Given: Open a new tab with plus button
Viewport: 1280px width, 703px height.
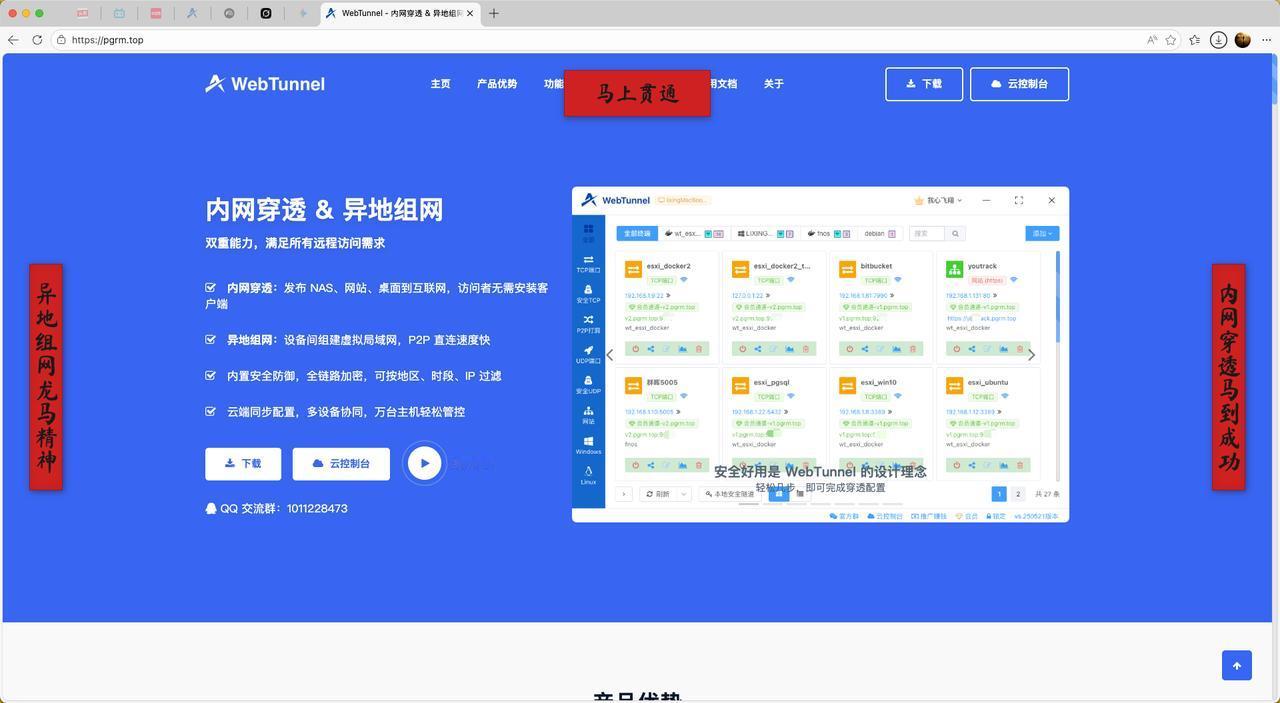Looking at the screenshot, I should tap(494, 13).
